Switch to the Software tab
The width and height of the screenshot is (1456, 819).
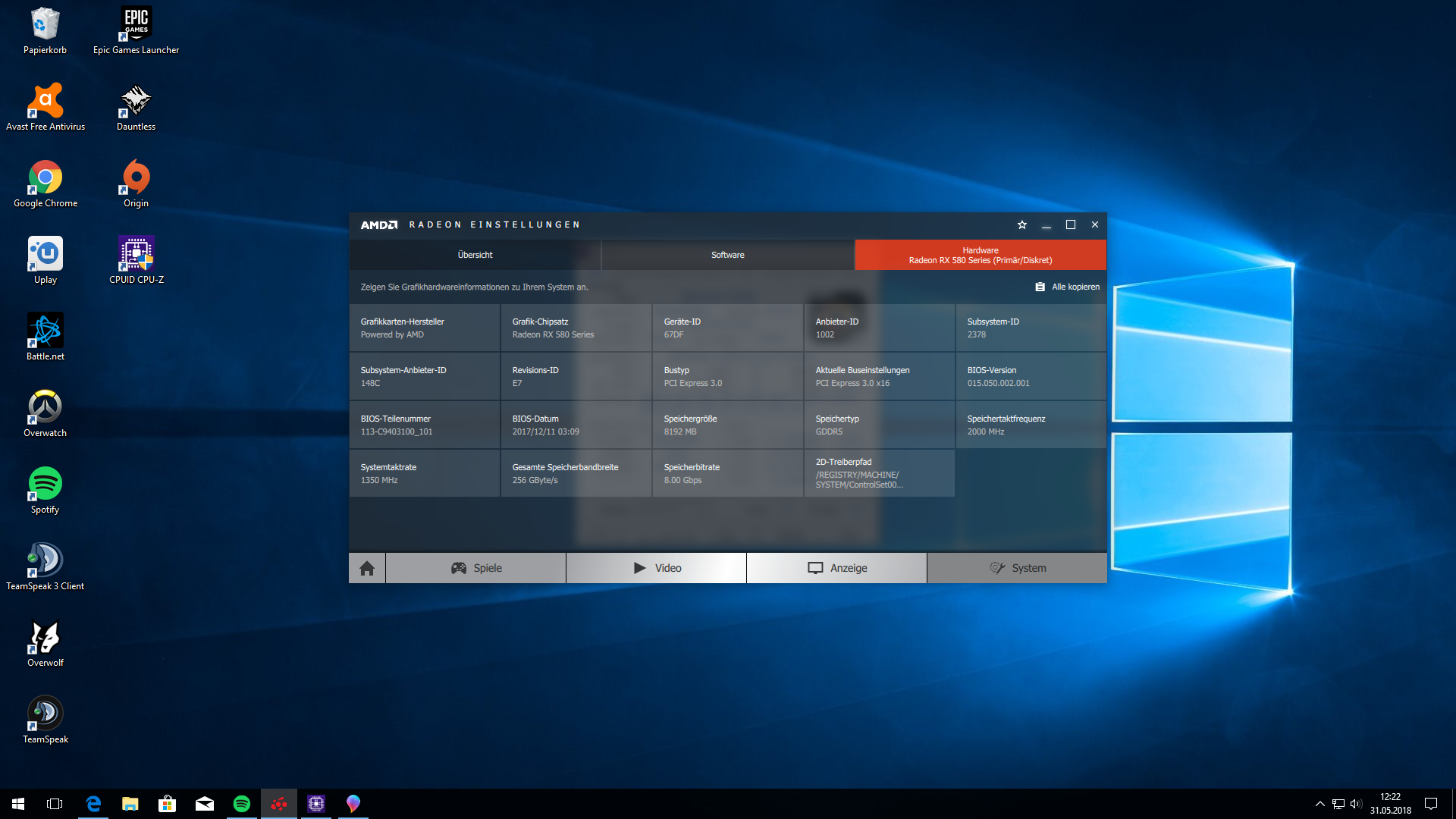(727, 255)
